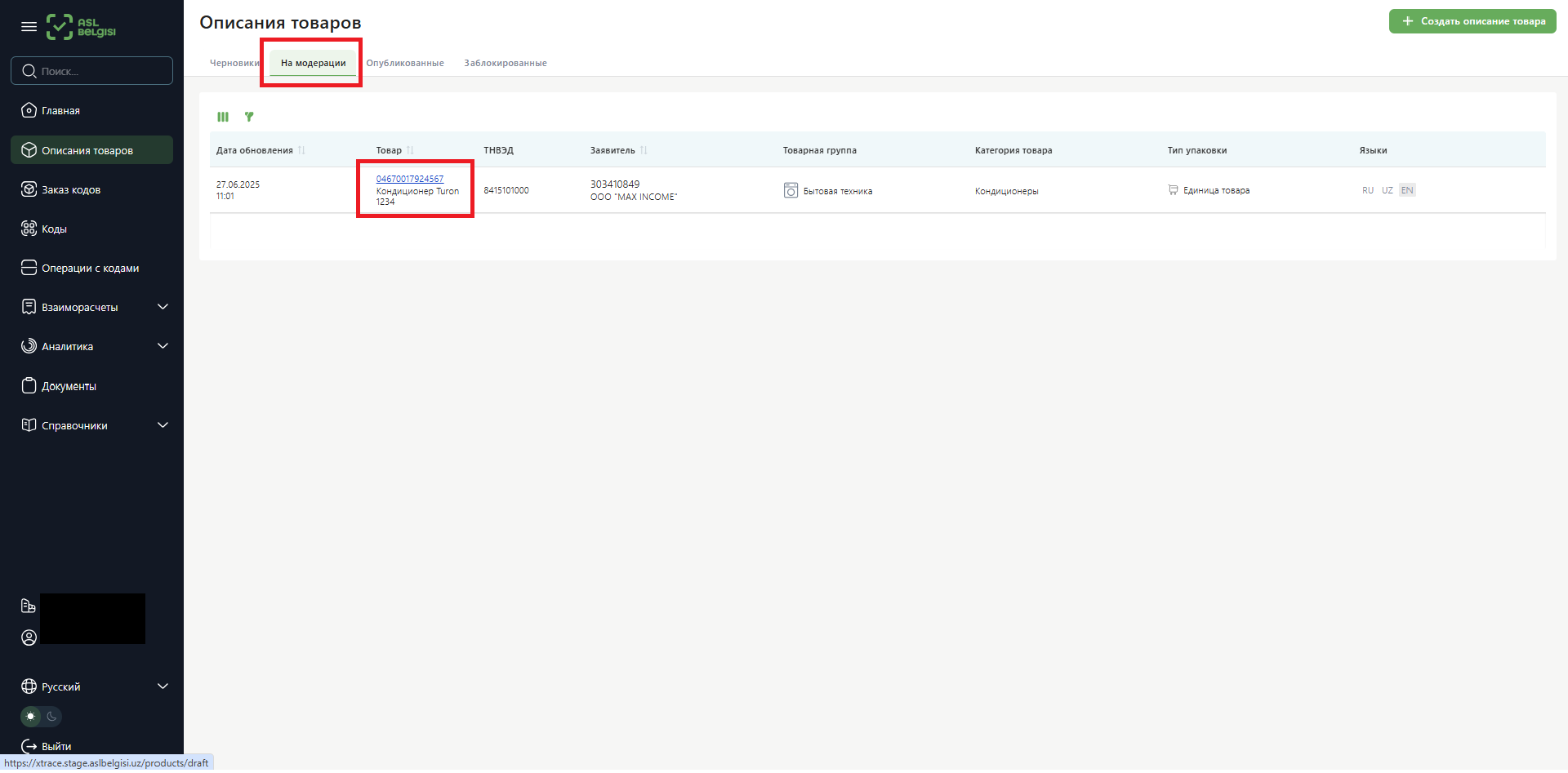Click the green filter icon

249,117
